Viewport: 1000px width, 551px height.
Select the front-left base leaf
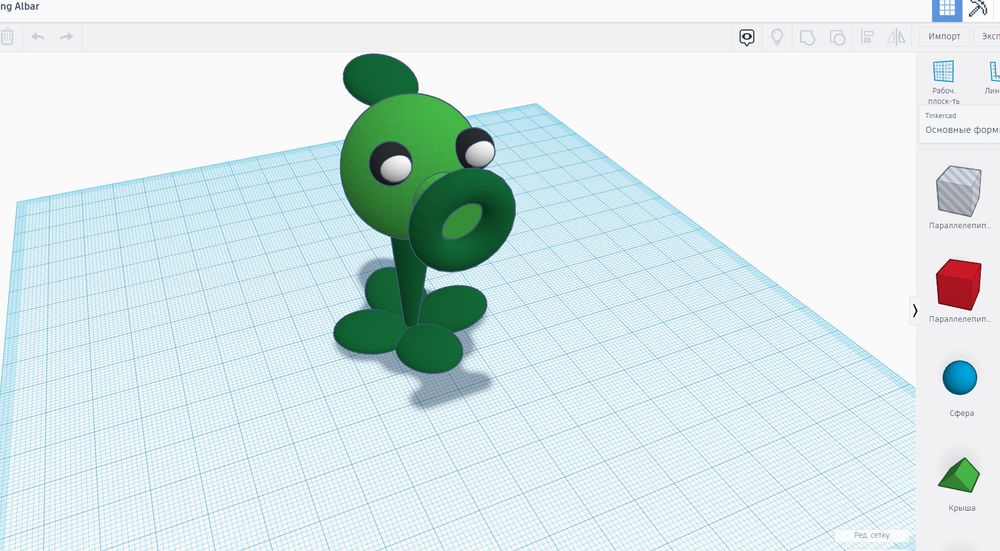point(368,332)
